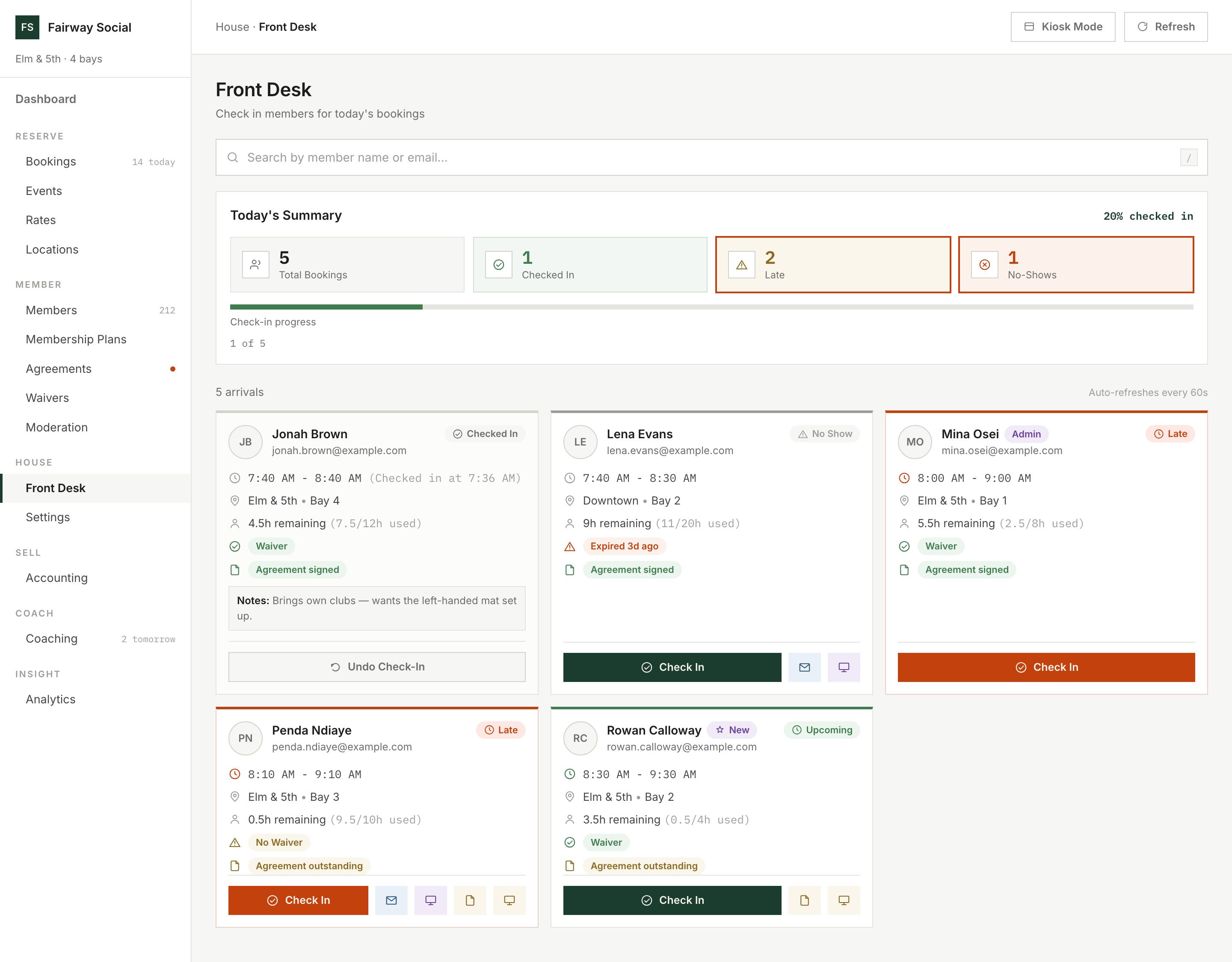Click the mail icon on Lena Evans card
Screen dimensions: 1232x962
[804, 667]
